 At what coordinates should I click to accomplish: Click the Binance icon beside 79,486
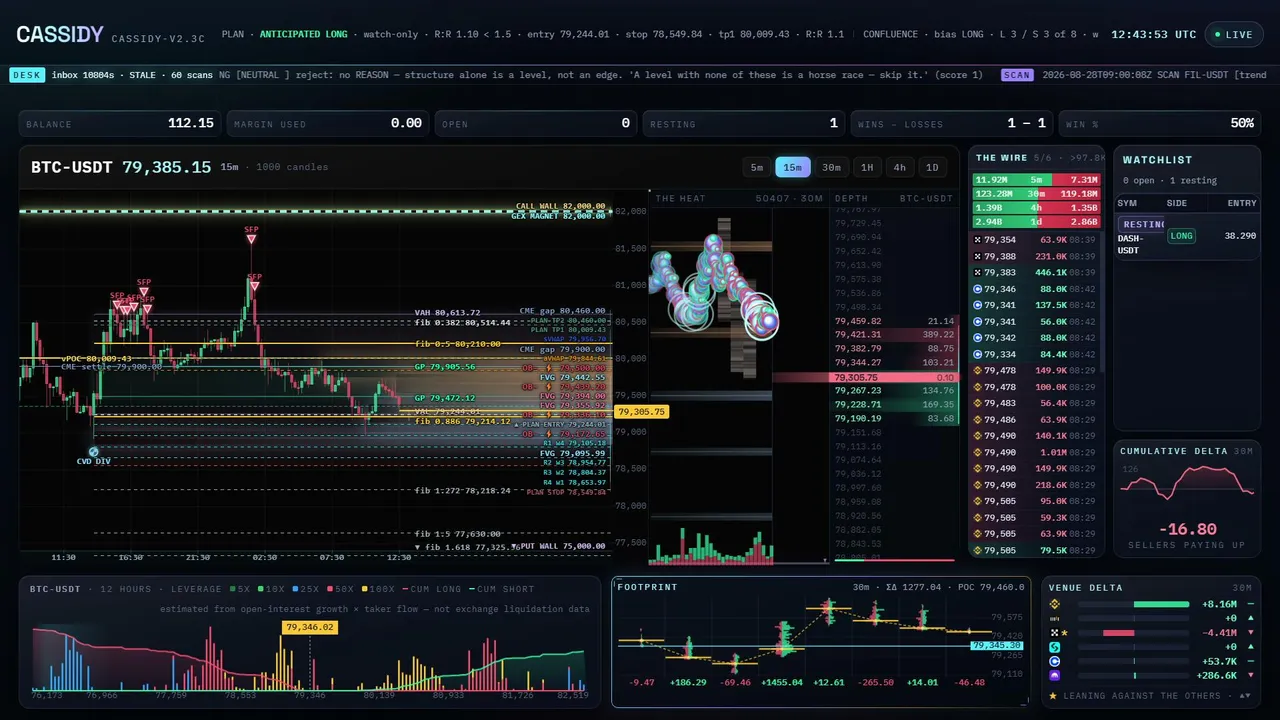[x=977, y=420]
